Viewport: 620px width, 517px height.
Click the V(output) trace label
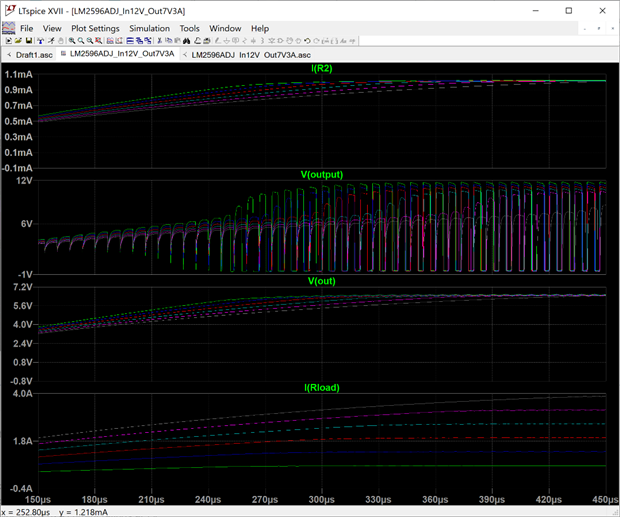pos(322,174)
